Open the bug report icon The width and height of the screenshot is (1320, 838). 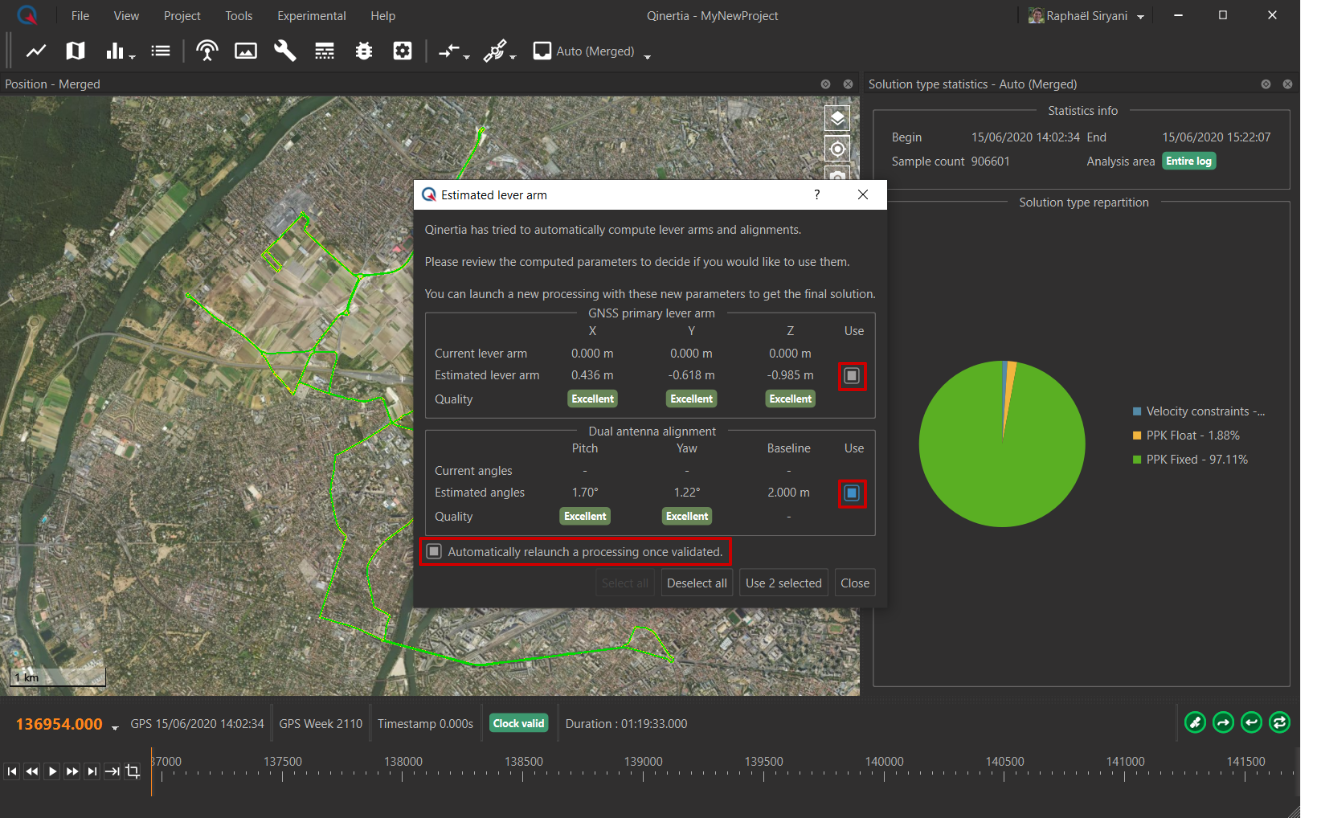click(364, 51)
